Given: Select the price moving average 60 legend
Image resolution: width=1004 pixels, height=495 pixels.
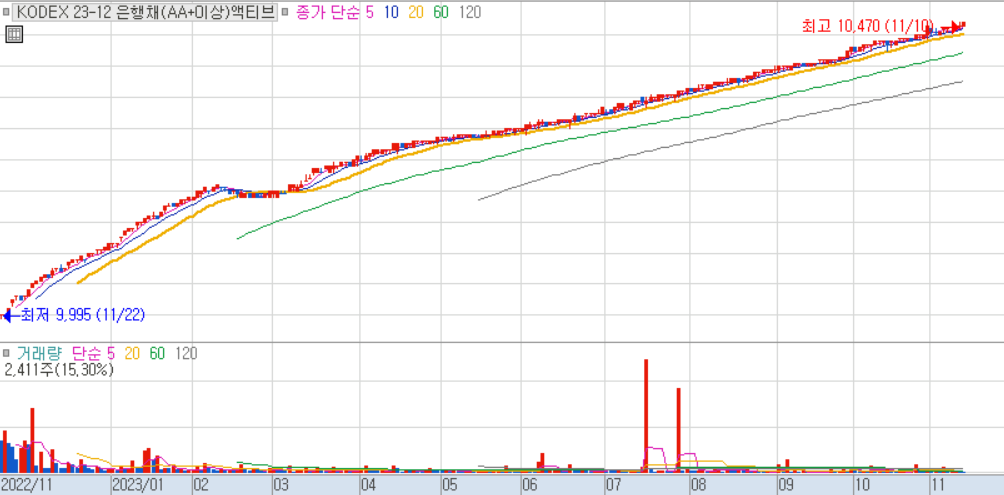Looking at the screenshot, I should [441, 12].
